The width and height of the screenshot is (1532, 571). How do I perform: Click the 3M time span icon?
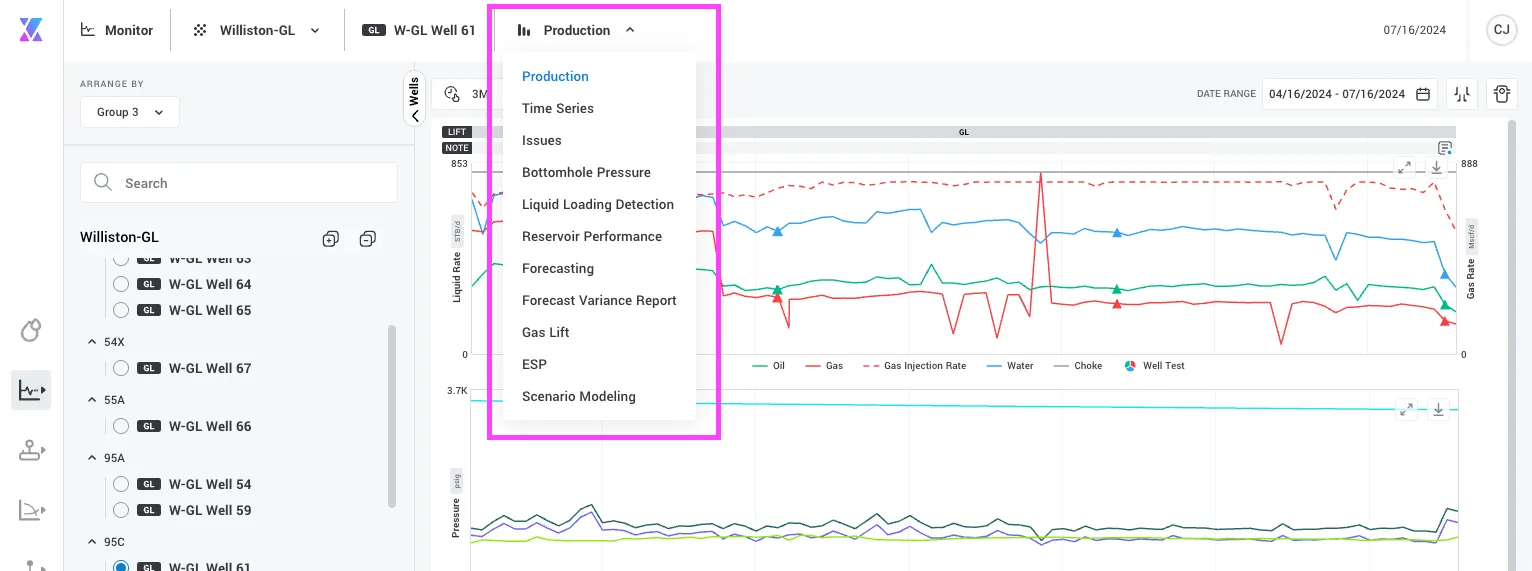click(452, 94)
